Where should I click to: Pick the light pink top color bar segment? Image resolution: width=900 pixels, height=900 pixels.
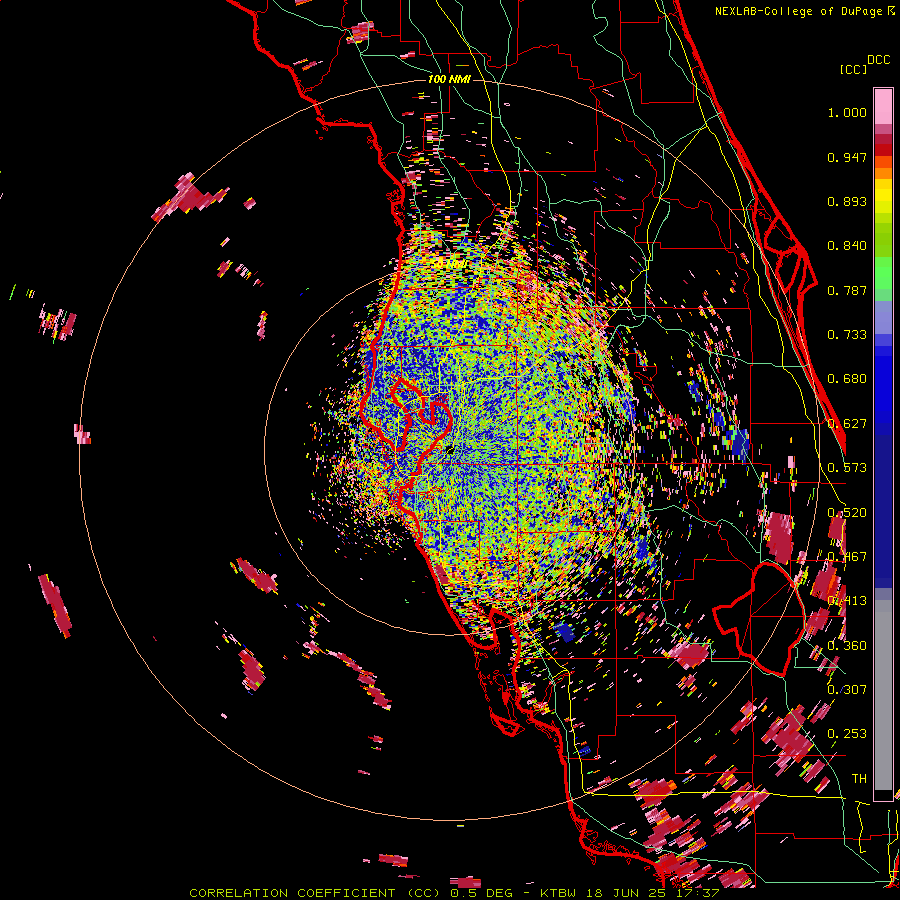click(x=883, y=106)
